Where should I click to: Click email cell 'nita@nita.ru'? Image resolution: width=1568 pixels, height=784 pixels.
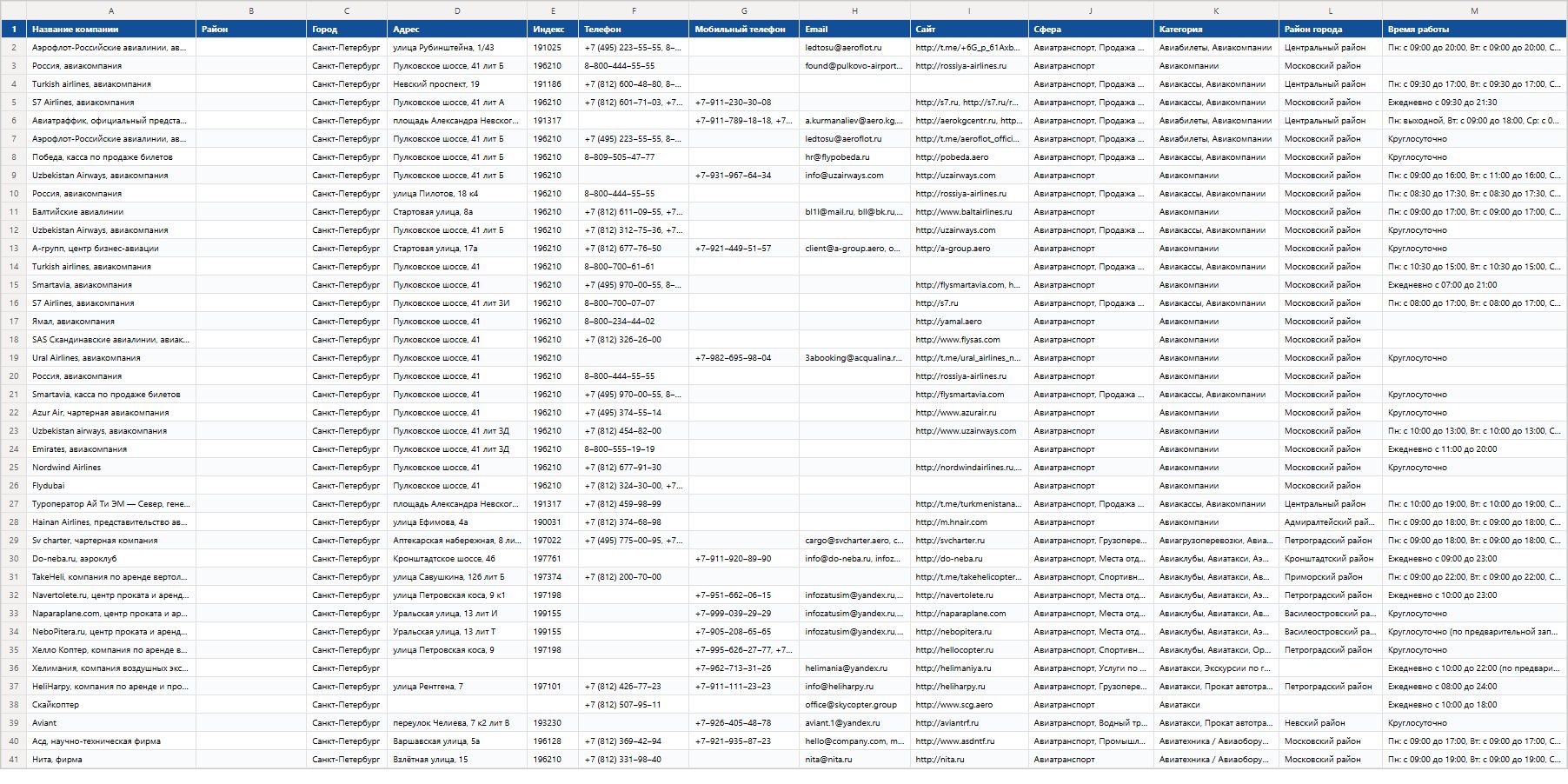point(854,759)
